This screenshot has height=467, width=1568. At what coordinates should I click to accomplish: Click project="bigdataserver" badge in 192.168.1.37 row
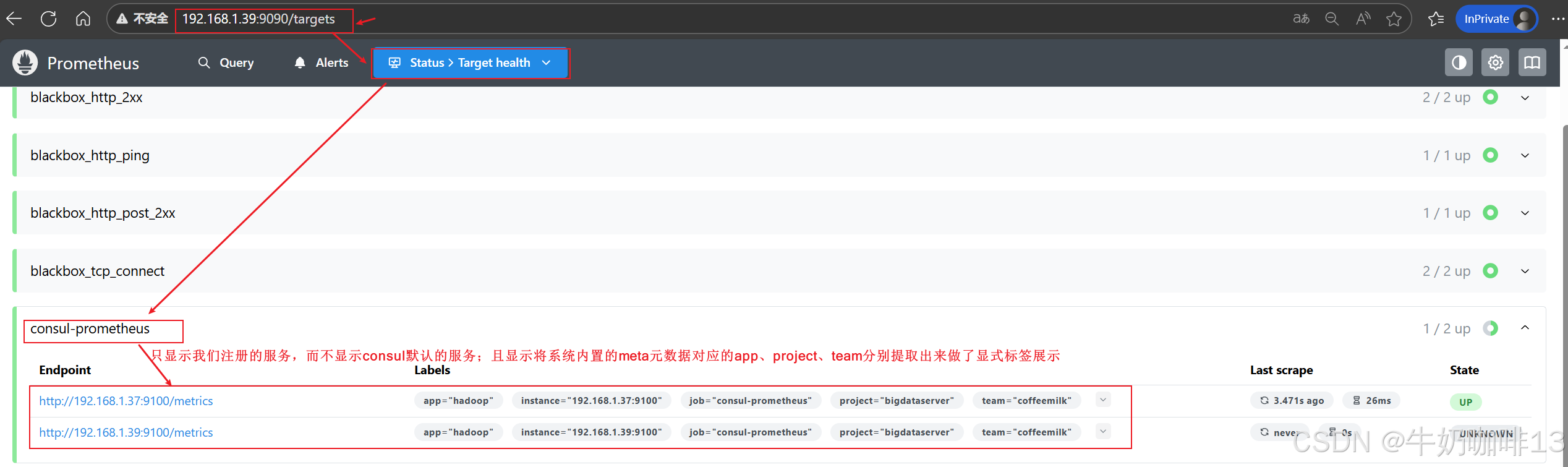point(897,401)
